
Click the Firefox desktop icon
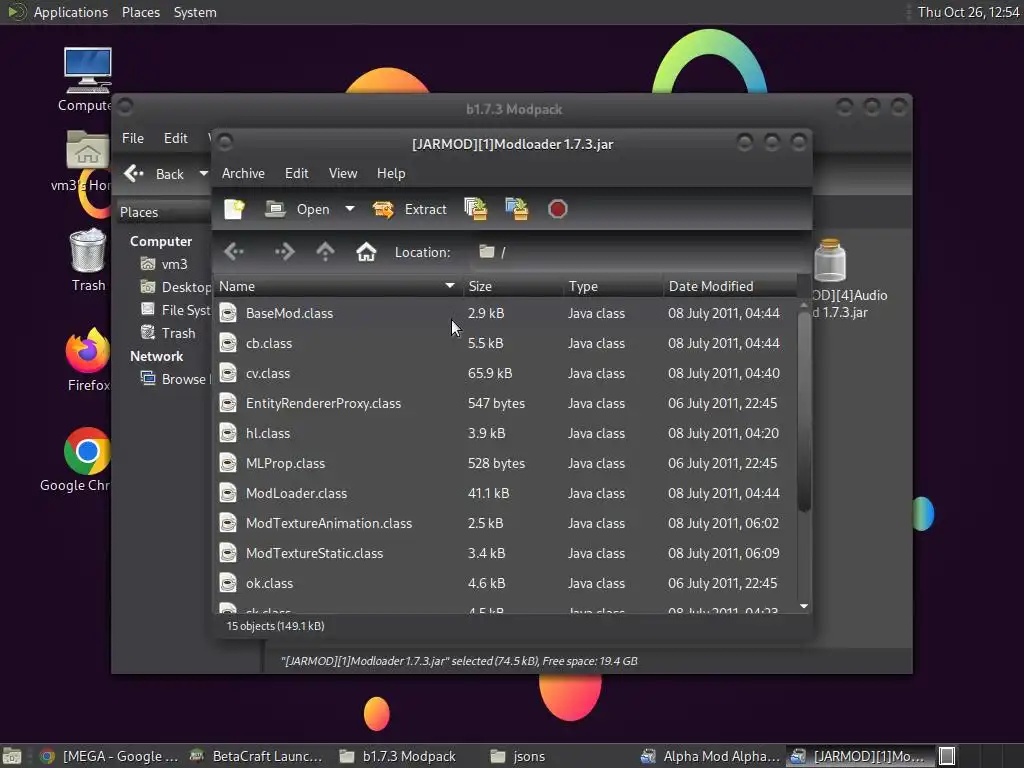click(88, 350)
